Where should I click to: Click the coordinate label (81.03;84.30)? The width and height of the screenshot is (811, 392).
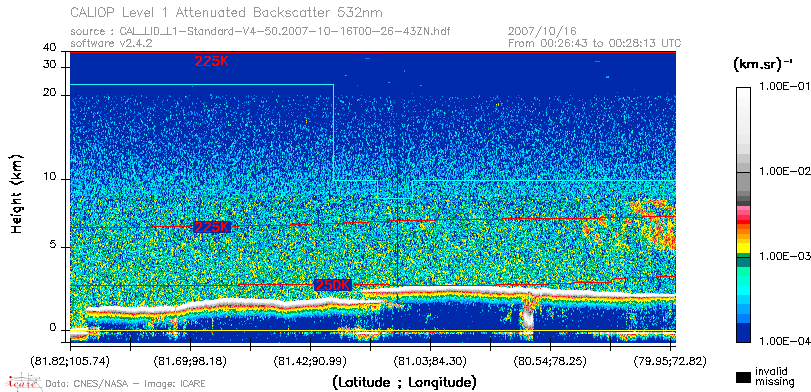431,360
